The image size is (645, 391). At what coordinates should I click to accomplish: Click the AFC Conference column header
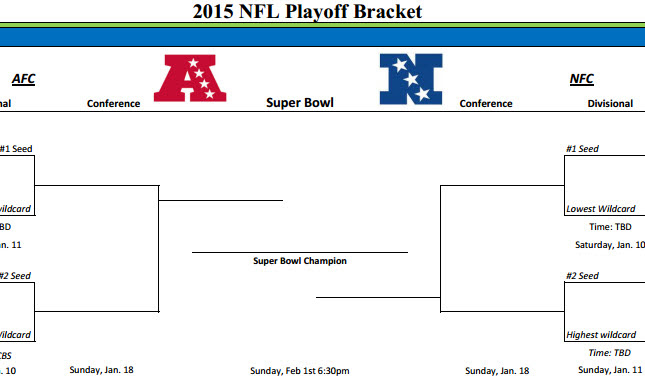[114, 104]
